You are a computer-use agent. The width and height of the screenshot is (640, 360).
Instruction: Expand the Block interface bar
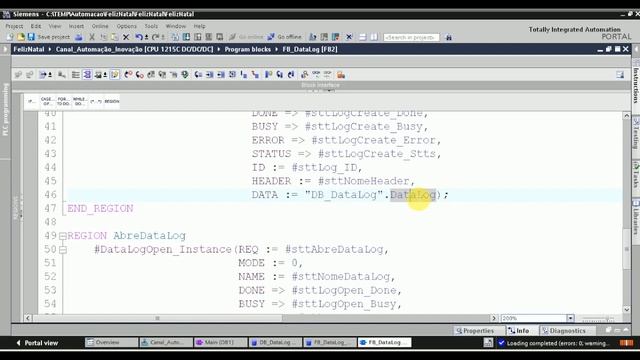tap(321, 85)
